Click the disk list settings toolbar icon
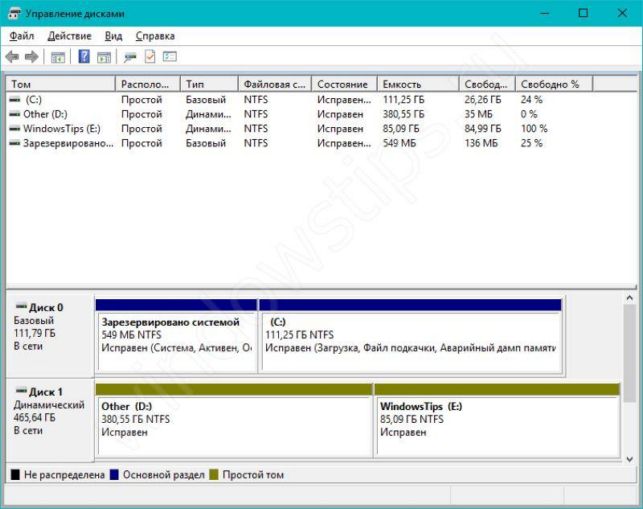The width and height of the screenshot is (643, 509). (x=170, y=56)
